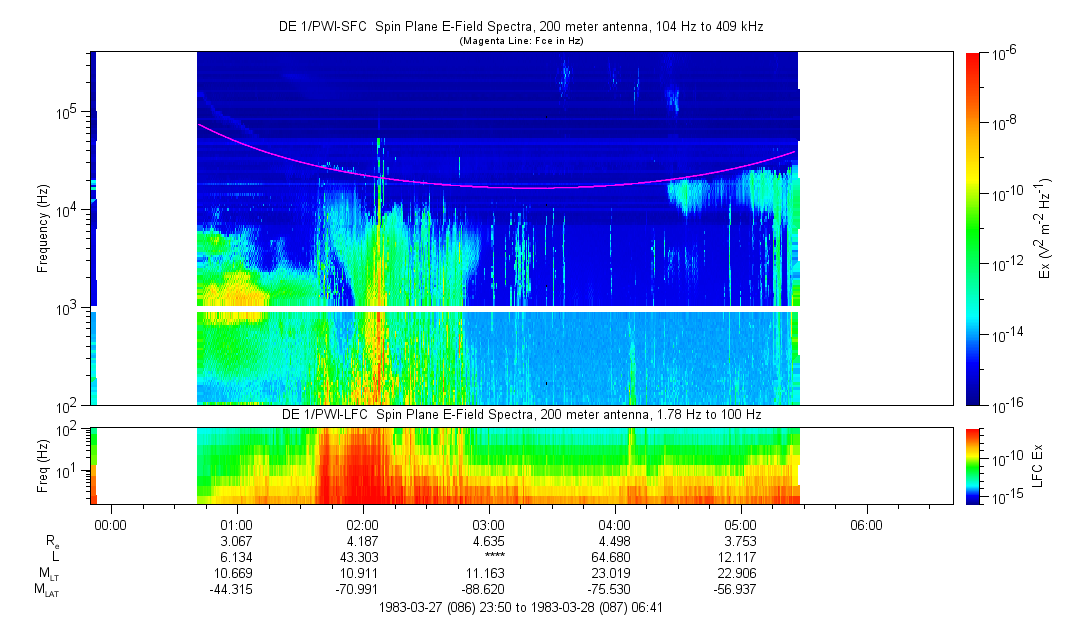Click the 04:00 time axis label
This screenshot has width=1083, height=620.
click(614, 525)
